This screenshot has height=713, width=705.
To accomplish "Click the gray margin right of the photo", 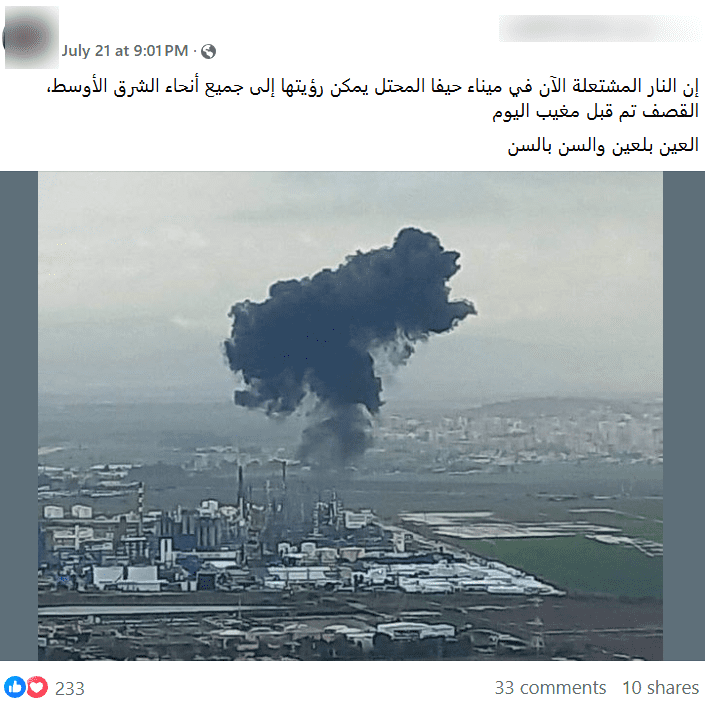I will point(684,416).
